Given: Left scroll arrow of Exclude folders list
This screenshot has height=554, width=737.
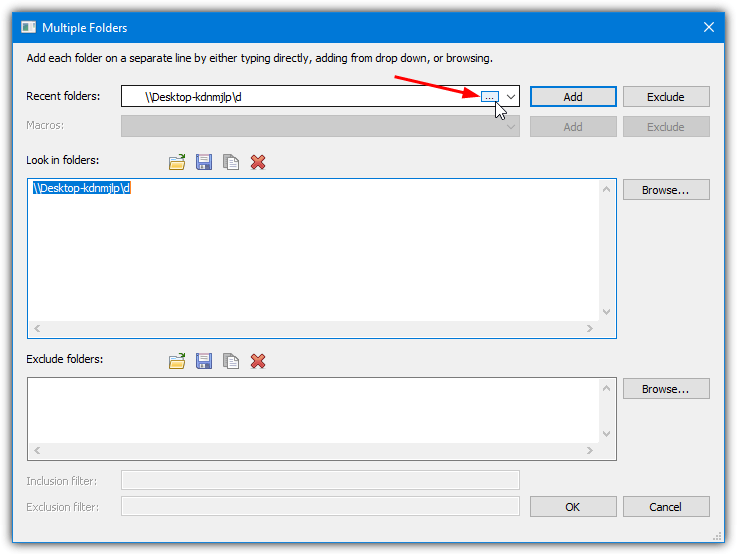Looking at the screenshot, I should click(37, 451).
